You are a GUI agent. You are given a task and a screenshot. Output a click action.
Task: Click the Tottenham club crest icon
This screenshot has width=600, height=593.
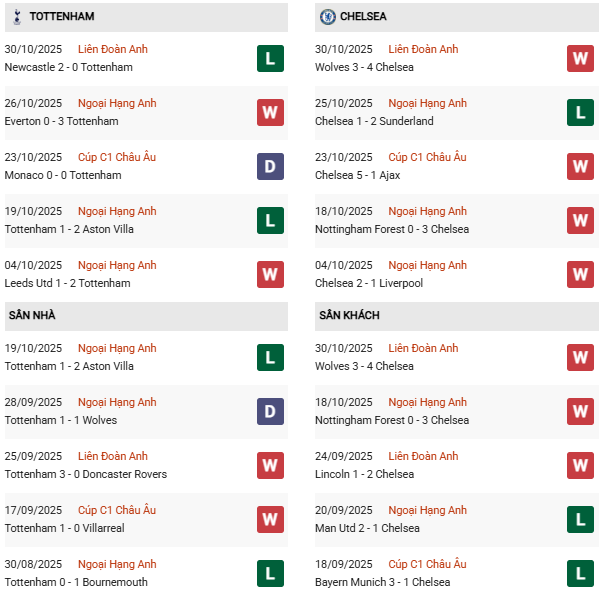click(16, 16)
